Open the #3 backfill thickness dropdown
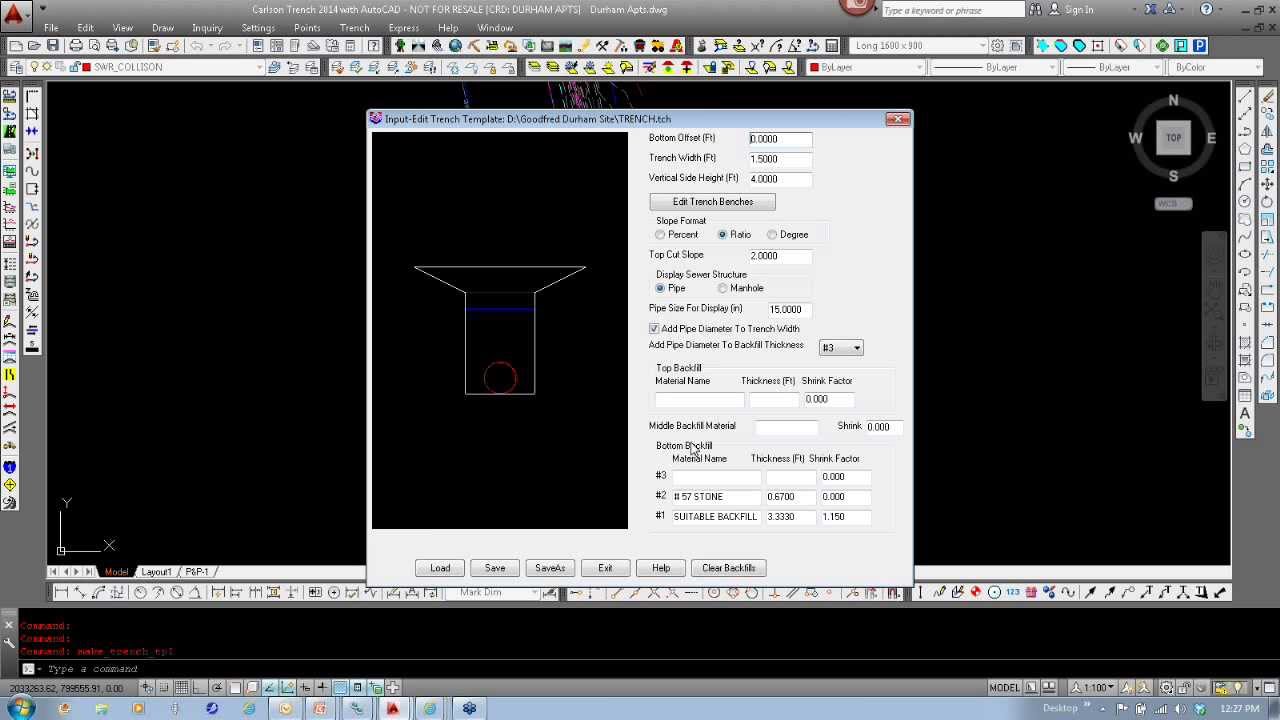The image size is (1280, 720). tap(841, 348)
